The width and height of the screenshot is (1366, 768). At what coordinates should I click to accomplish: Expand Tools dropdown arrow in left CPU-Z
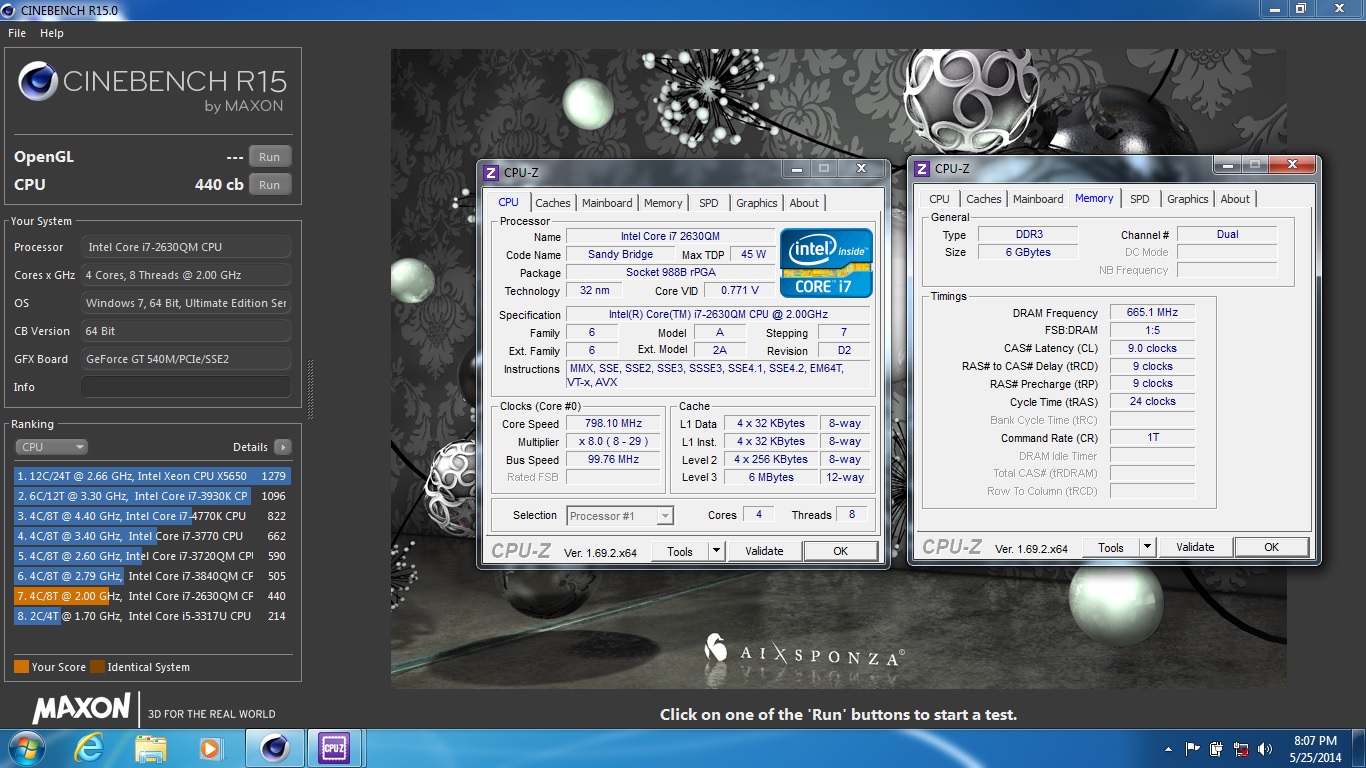click(716, 551)
